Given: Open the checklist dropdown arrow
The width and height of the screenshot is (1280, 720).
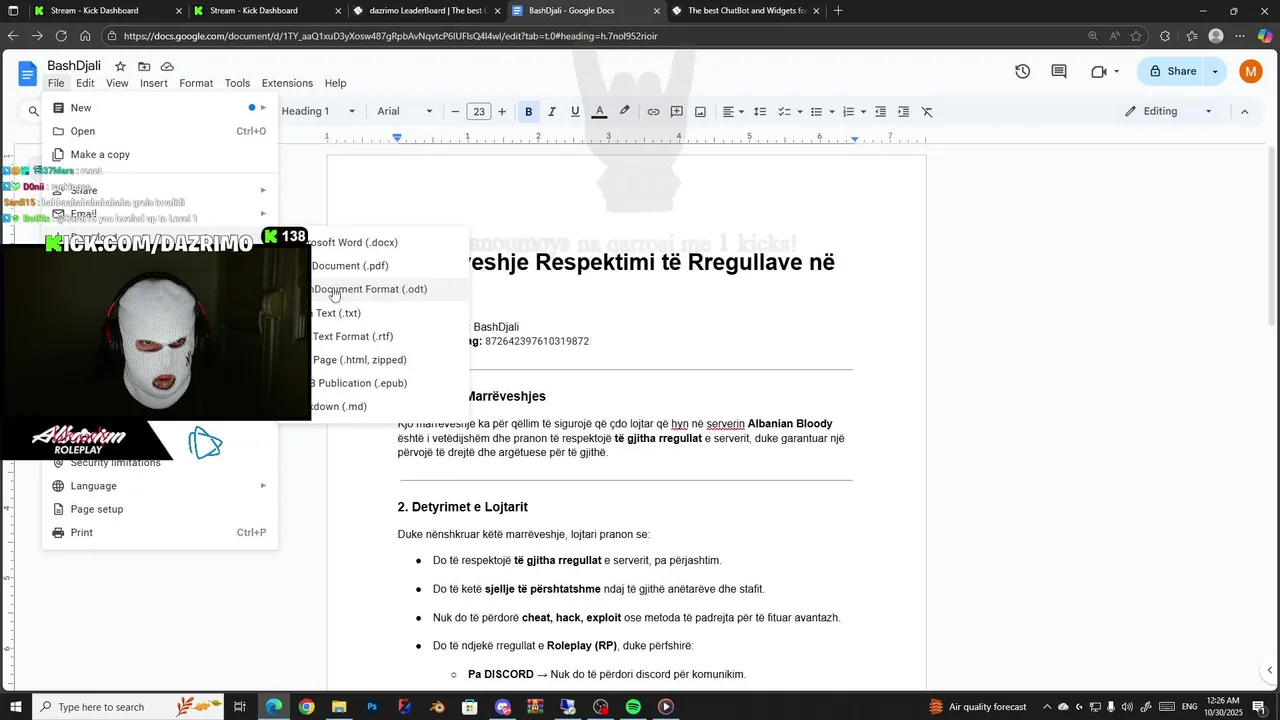Looking at the screenshot, I should (798, 111).
